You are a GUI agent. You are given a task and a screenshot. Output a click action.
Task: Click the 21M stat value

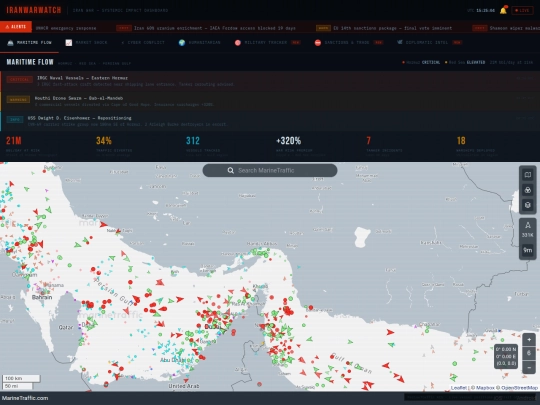(x=14, y=141)
